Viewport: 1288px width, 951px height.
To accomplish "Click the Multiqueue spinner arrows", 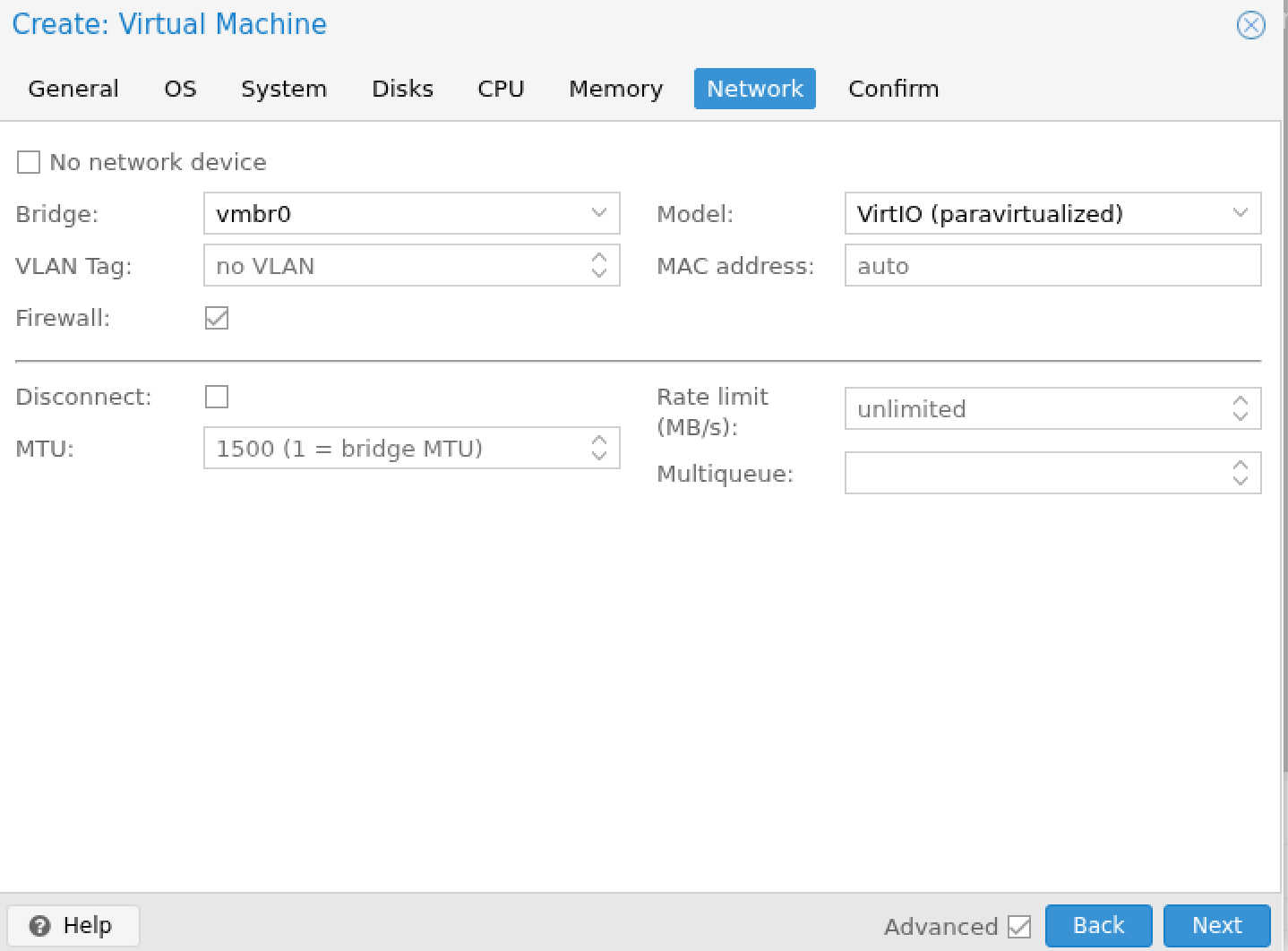I will tap(1240, 473).
